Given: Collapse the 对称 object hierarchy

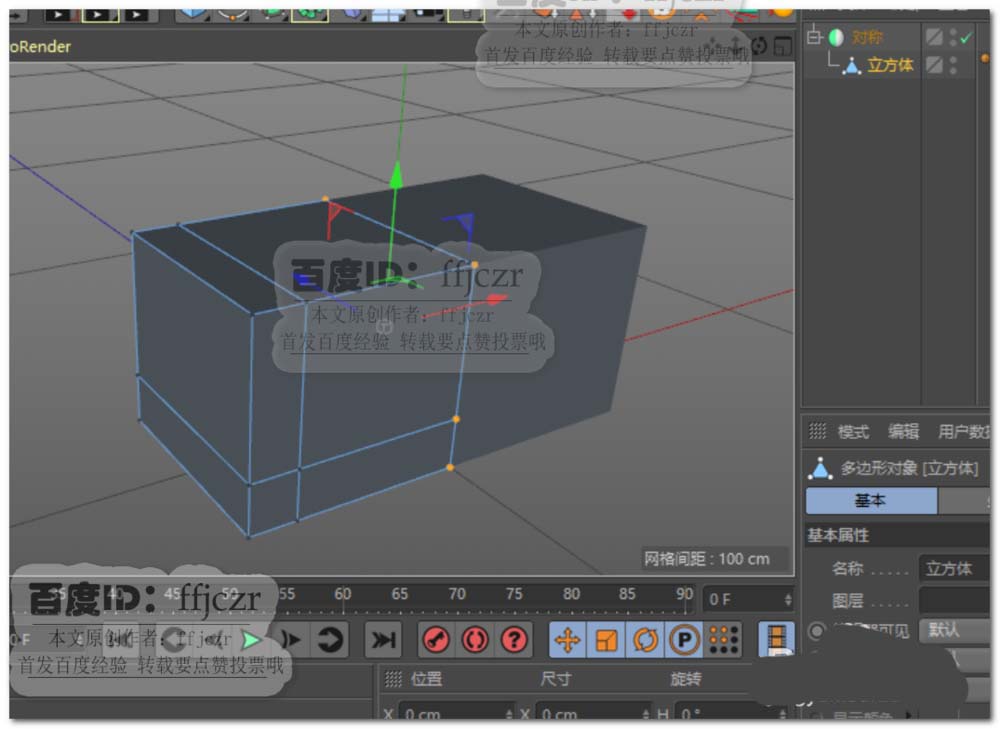Looking at the screenshot, I should click(x=814, y=36).
